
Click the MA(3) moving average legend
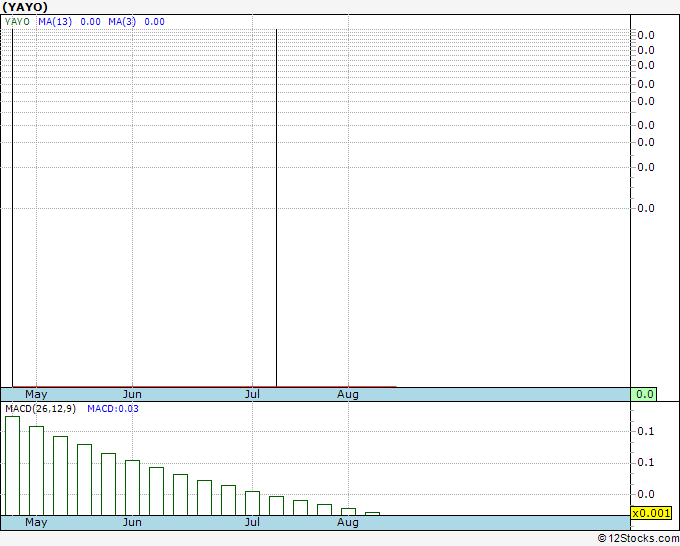[136, 21]
